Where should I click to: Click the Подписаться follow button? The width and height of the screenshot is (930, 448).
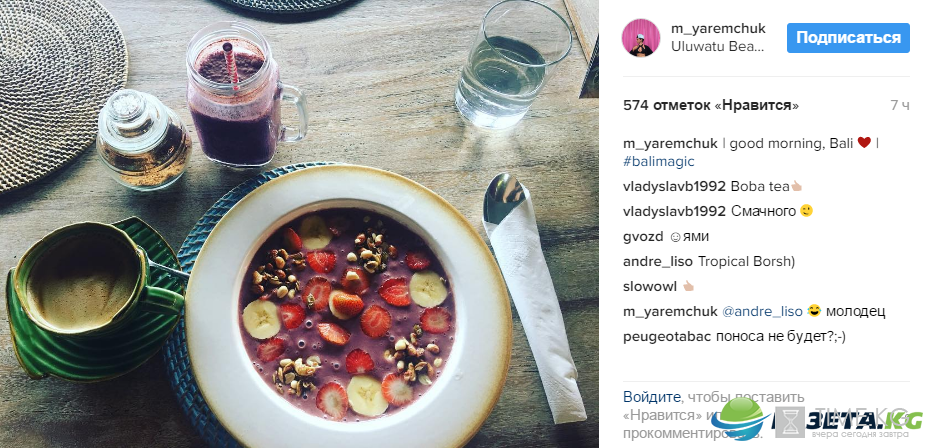coord(848,38)
